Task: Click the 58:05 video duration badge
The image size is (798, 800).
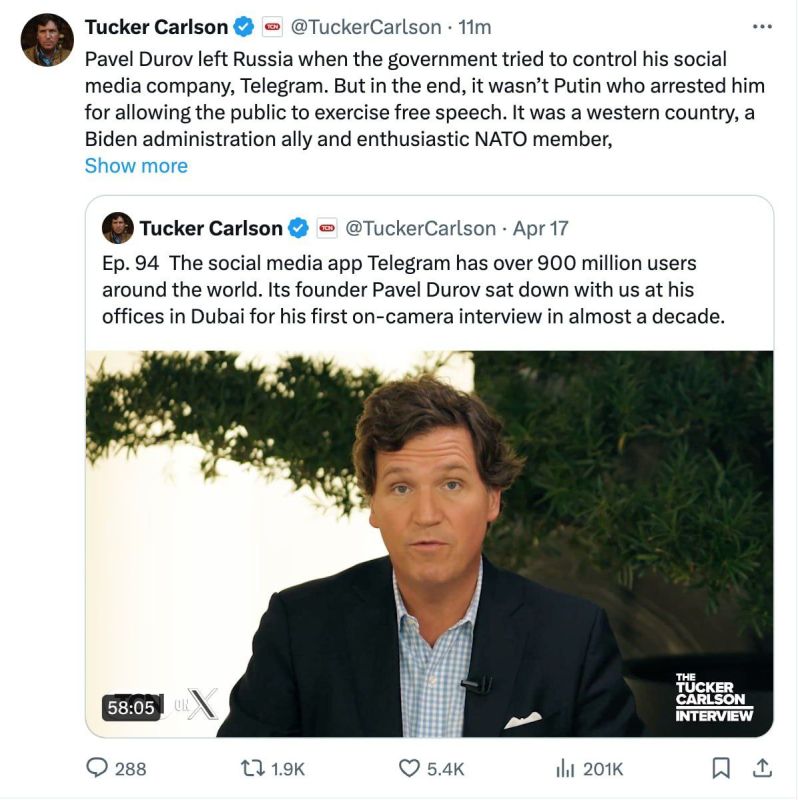Action: point(133,705)
